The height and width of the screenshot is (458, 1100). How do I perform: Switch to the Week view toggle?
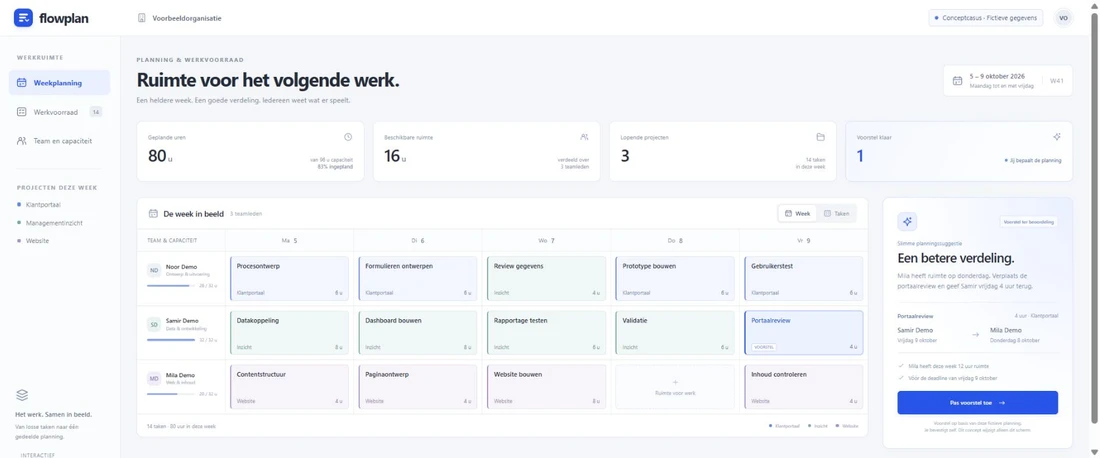coord(798,213)
